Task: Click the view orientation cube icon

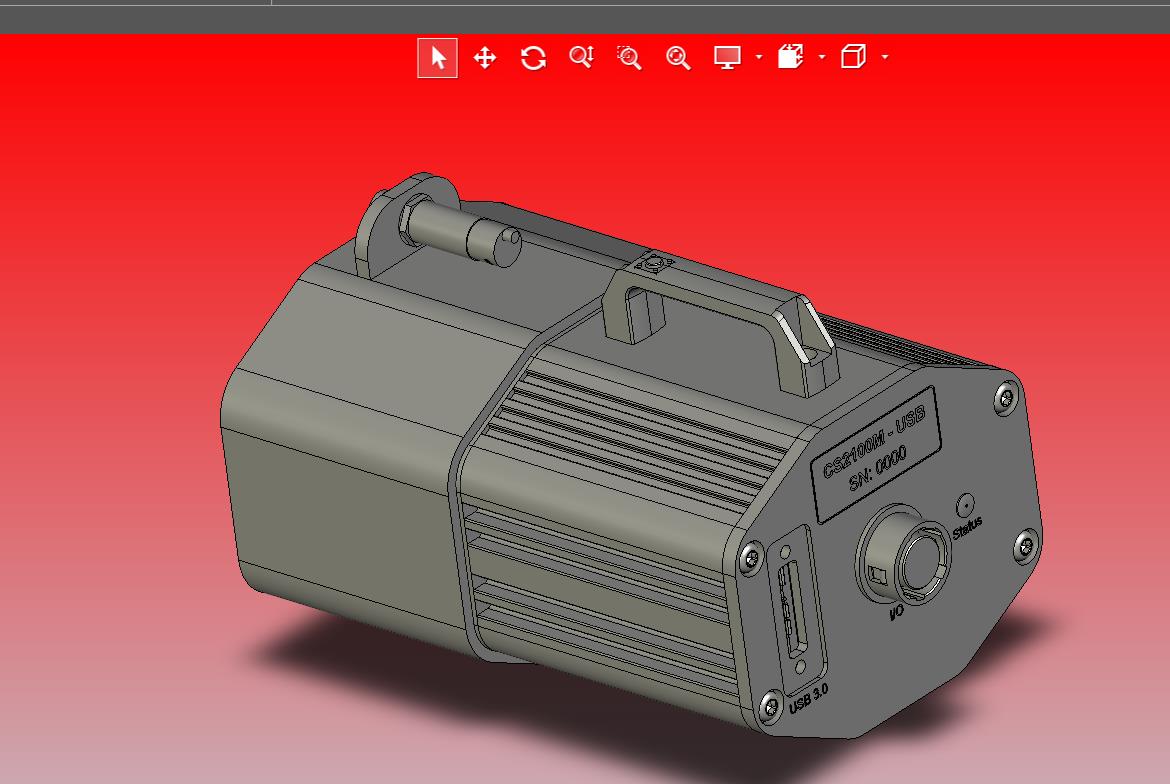Action: coord(853,57)
